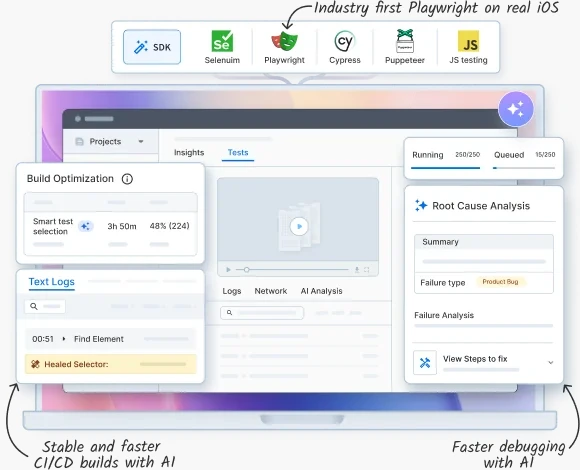
Task: Click the search field below Logs tab
Action: point(262,313)
